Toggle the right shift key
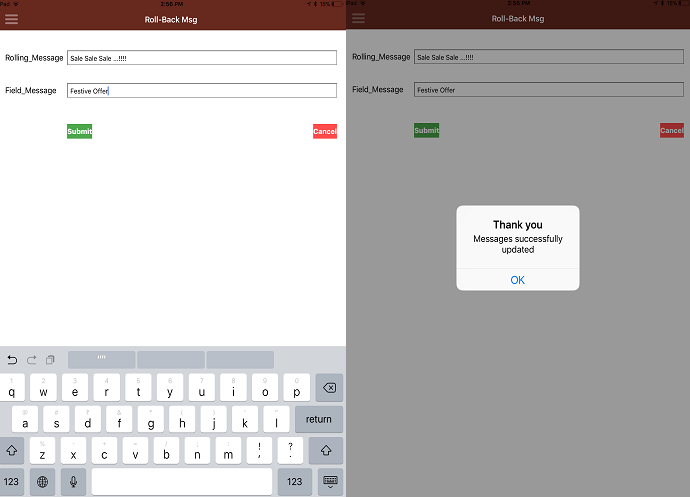This screenshot has width=690, height=497. [x=326, y=450]
